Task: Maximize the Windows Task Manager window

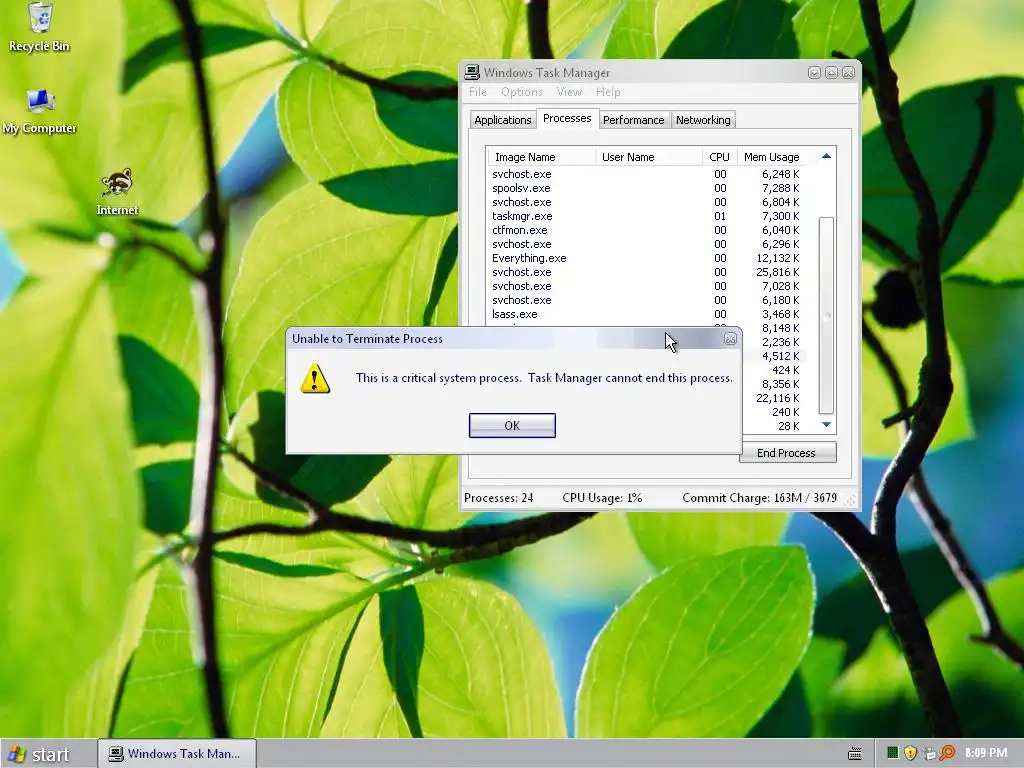Action: [x=831, y=72]
